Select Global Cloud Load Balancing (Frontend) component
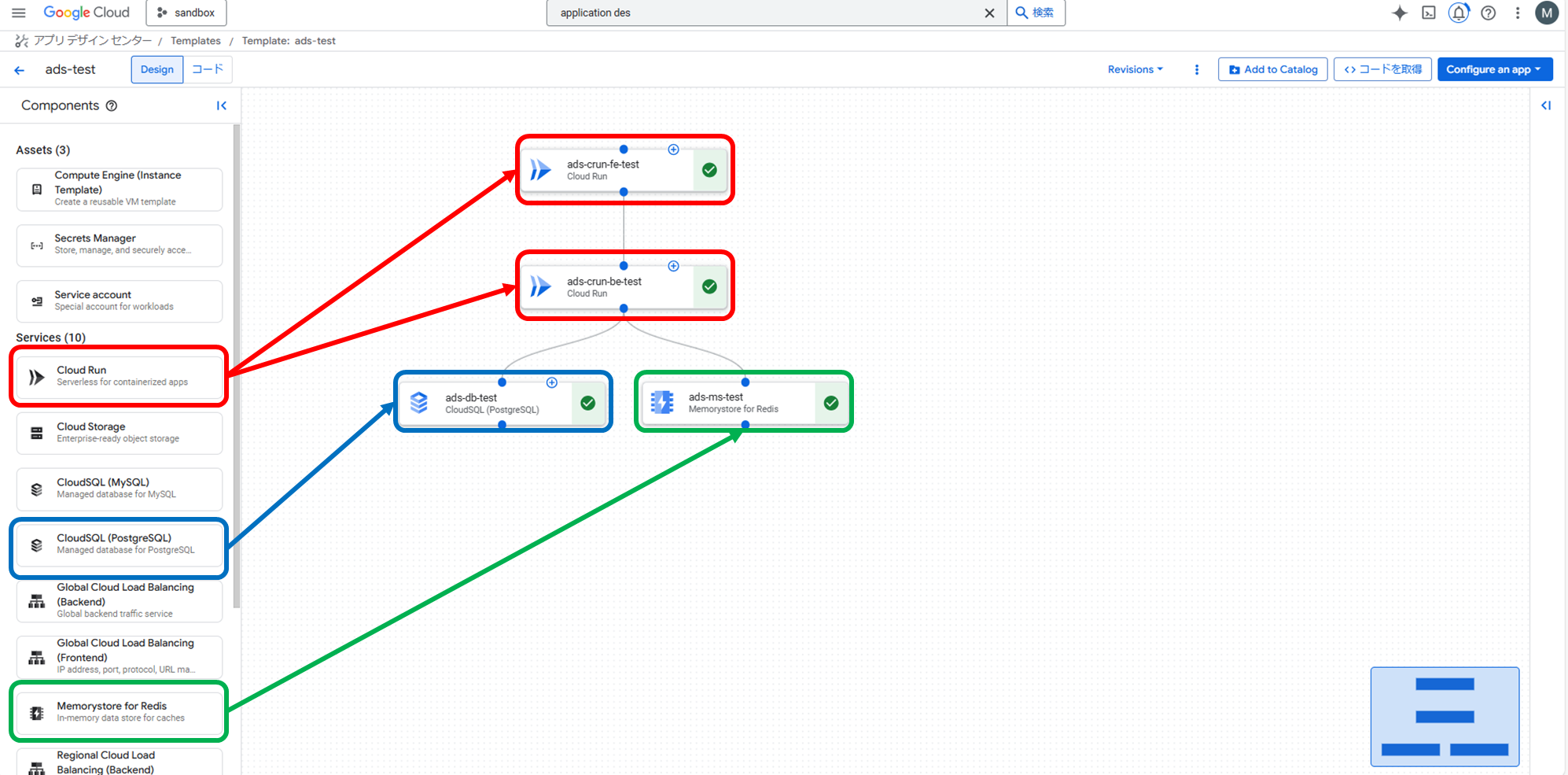This screenshot has height=775, width=1568. [x=120, y=656]
